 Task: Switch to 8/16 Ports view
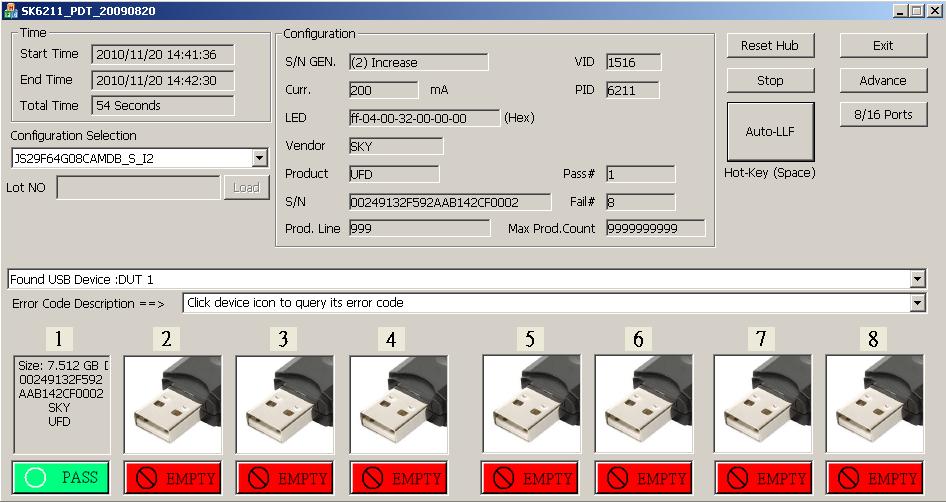point(883,115)
